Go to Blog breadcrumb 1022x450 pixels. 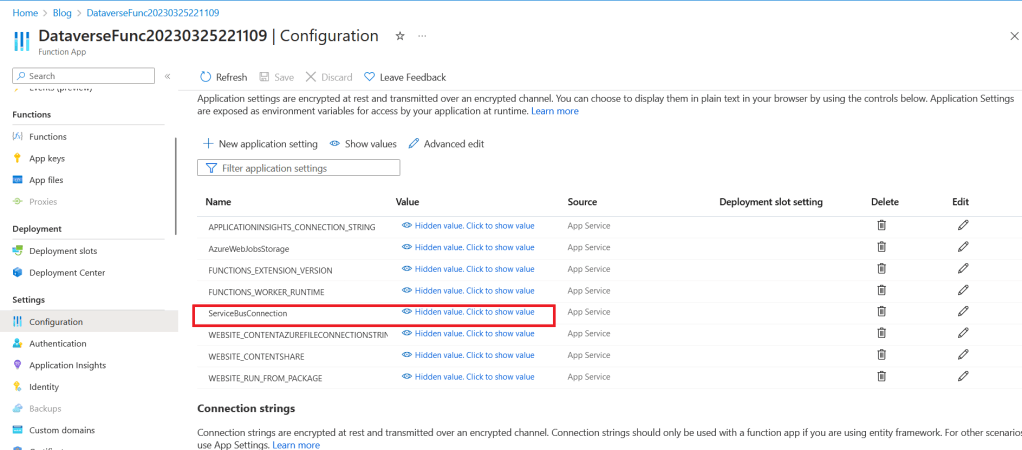point(63,12)
